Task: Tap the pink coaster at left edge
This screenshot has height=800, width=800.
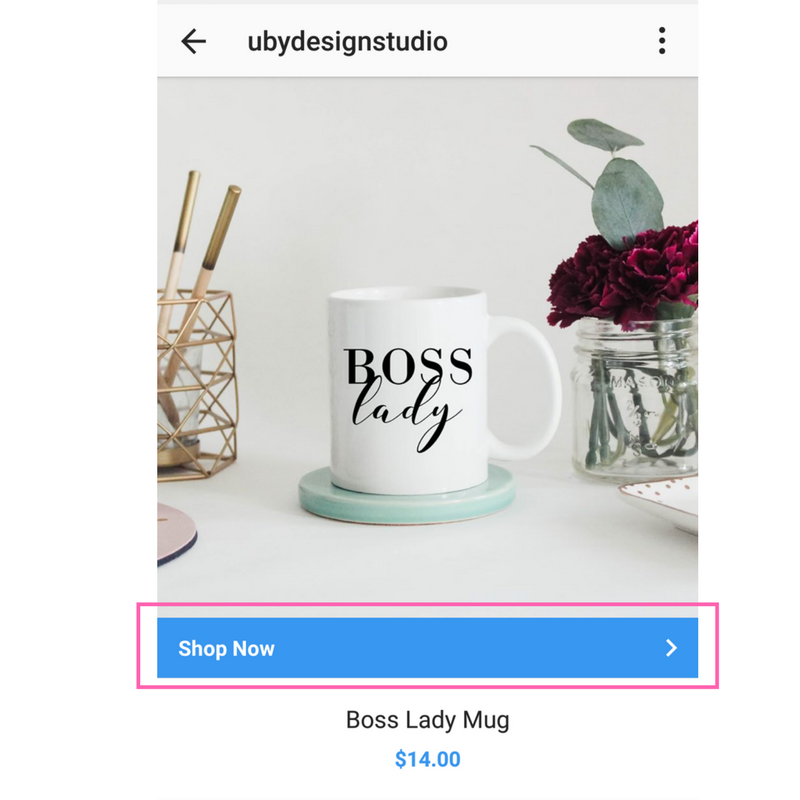Action: 176,533
